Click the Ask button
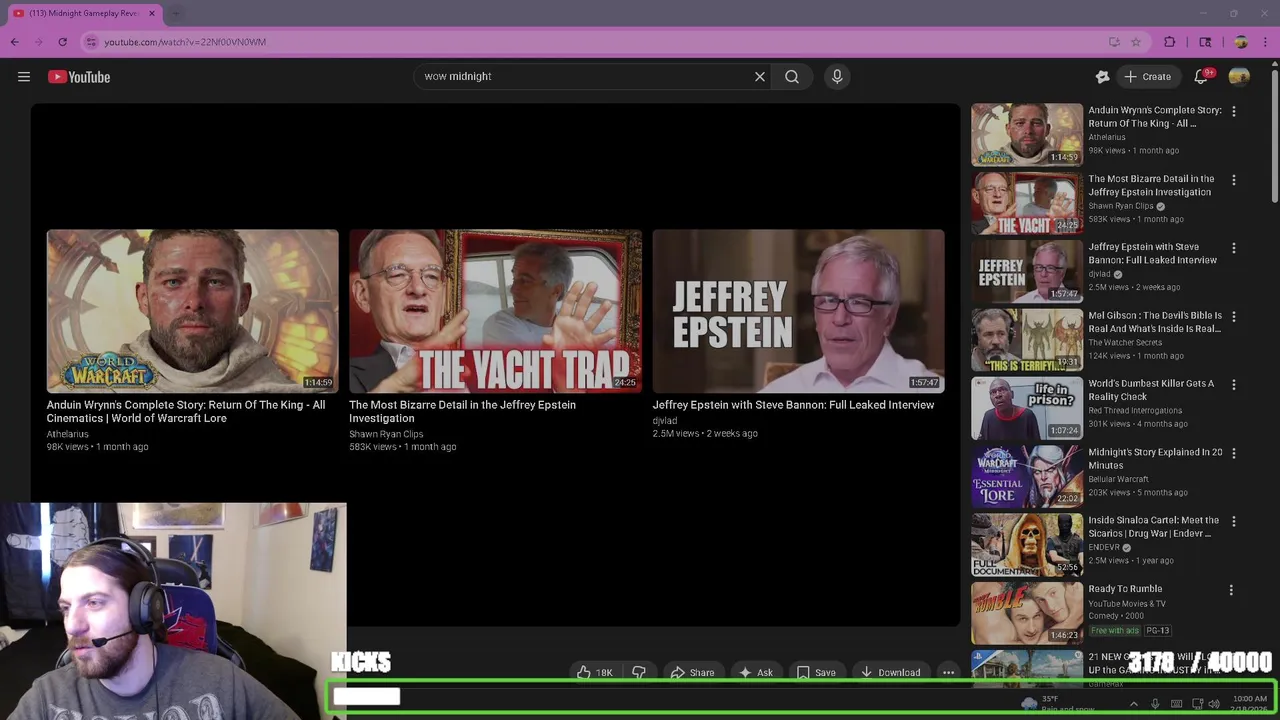Screen dimensions: 1280x720 755,672
